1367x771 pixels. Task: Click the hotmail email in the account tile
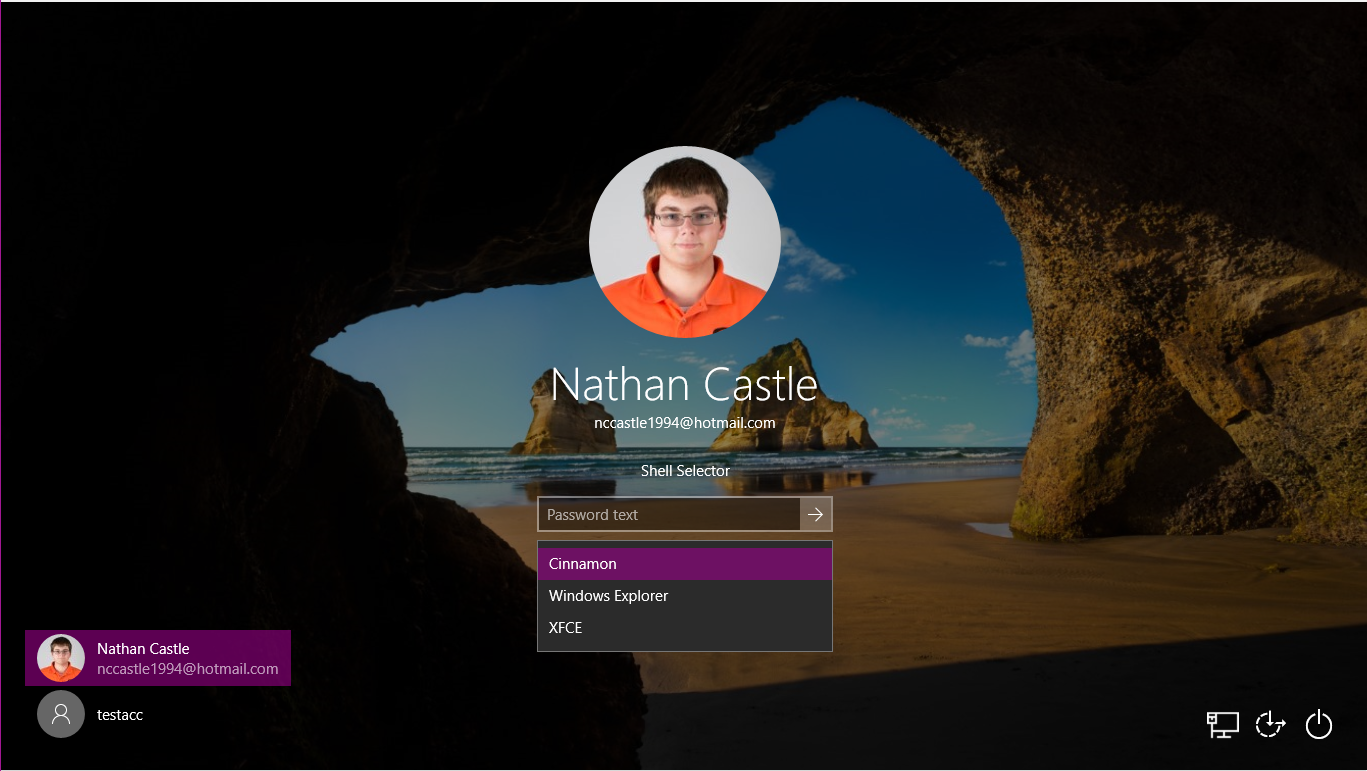(x=187, y=669)
